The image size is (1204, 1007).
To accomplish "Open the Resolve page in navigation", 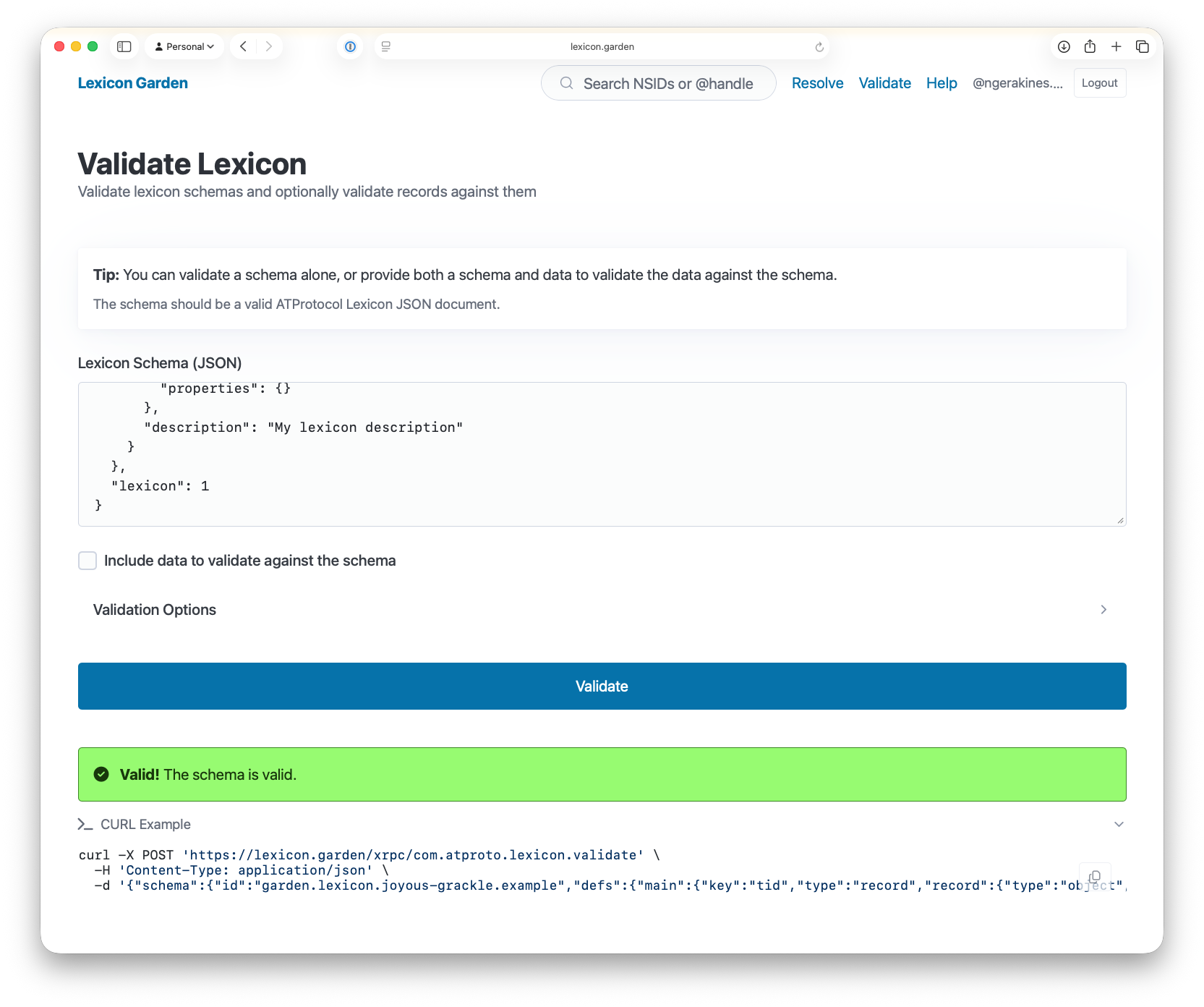I will point(817,83).
